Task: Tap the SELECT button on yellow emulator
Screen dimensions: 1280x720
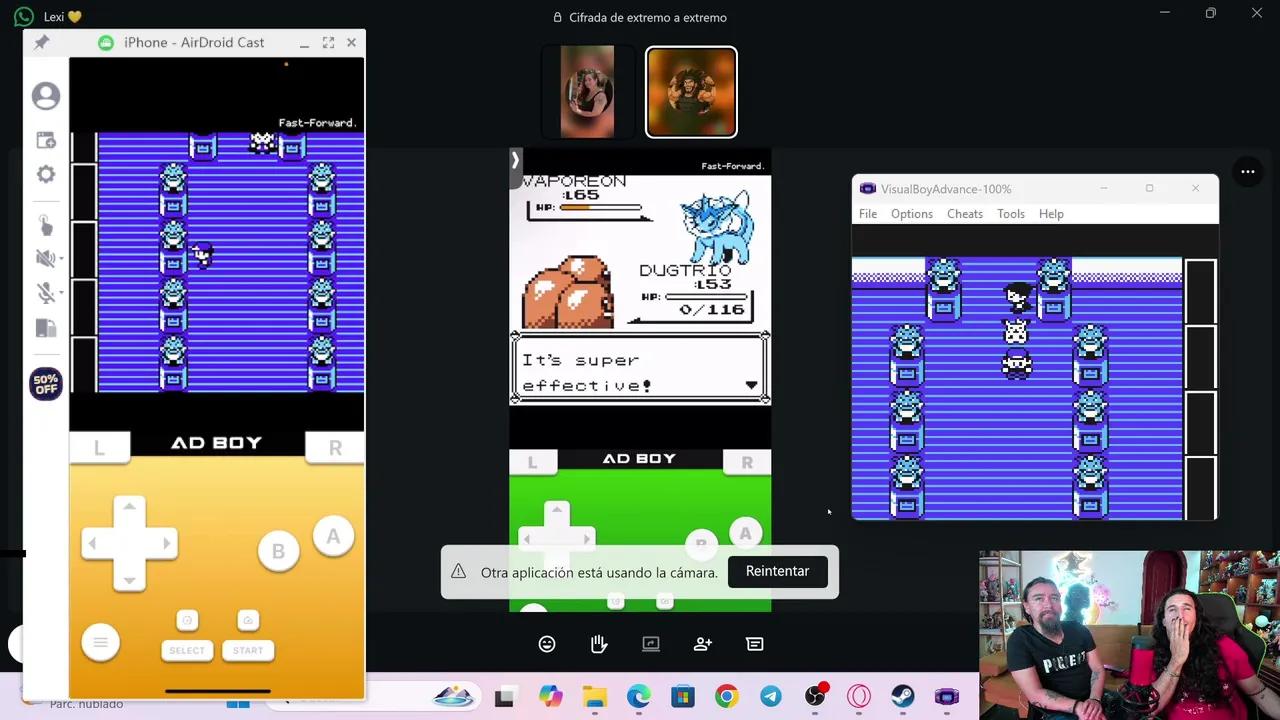Action: [187, 650]
